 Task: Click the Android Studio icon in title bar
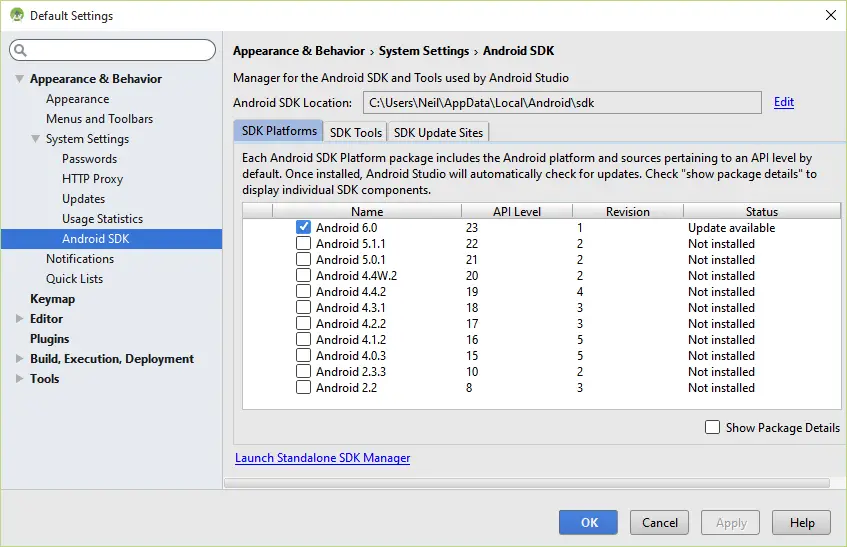pos(17,15)
